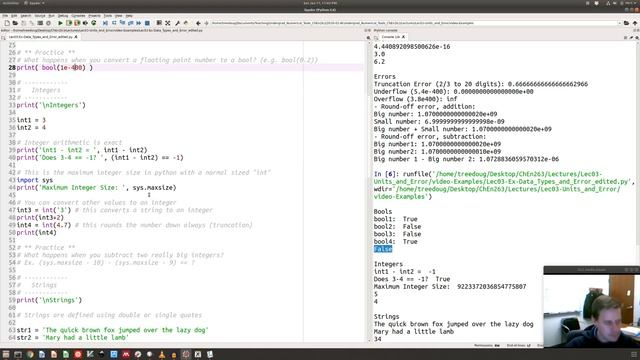The width and height of the screenshot is (640, 360).
Task: Click the green Run file button
Action: (60, 23)
